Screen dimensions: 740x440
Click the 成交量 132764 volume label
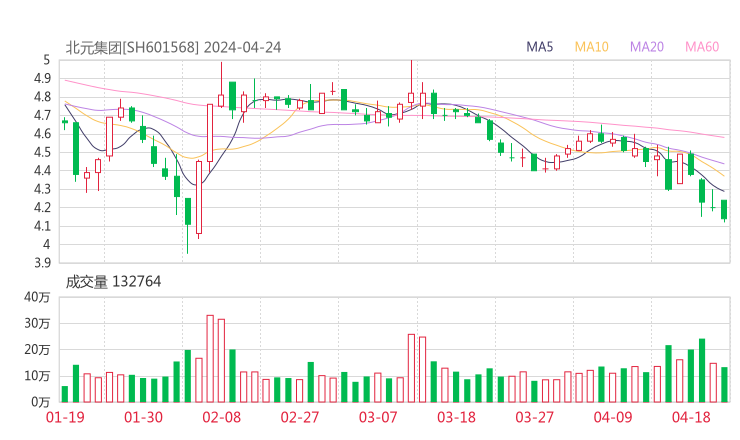[x=113, y=282]
